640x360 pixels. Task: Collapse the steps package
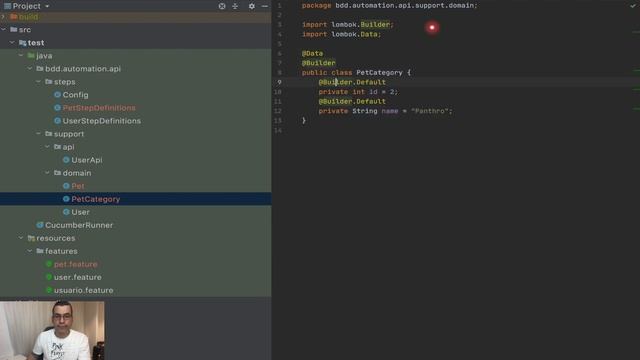click(38, 82)
